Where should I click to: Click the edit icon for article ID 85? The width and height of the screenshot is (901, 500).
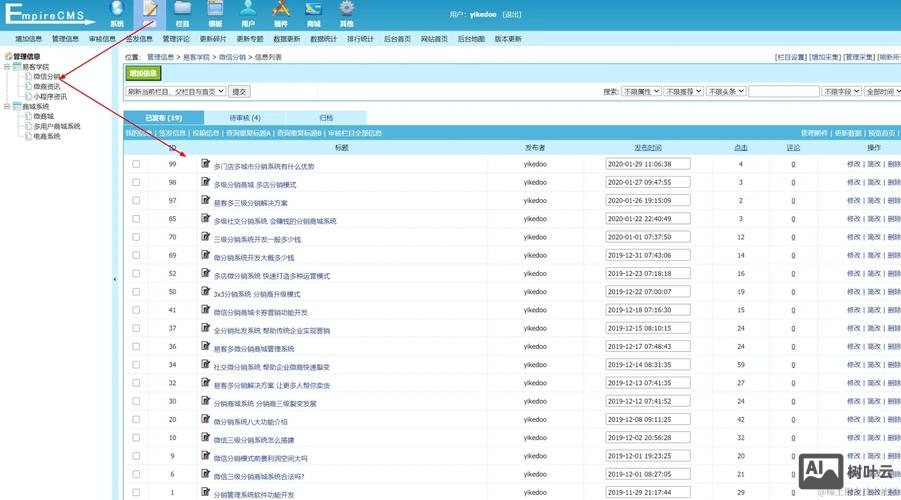point(205,218)
